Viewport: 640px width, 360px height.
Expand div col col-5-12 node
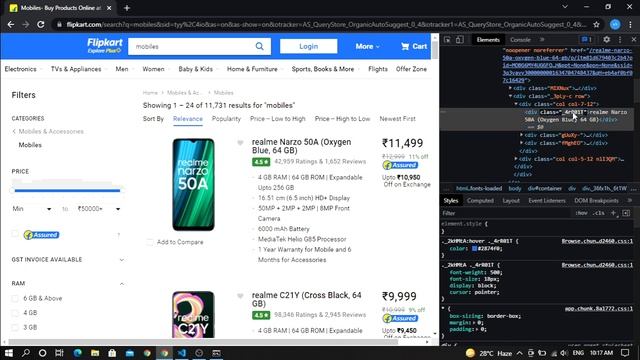(516, 159)
